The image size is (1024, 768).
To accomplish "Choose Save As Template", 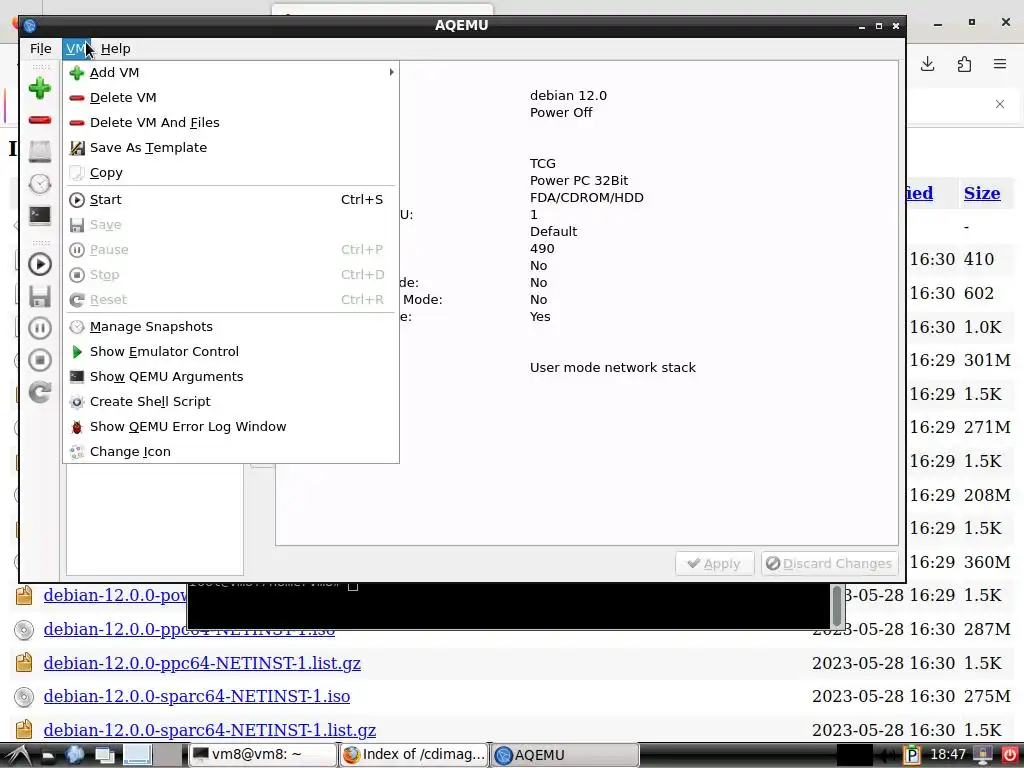I will point(231,148).
